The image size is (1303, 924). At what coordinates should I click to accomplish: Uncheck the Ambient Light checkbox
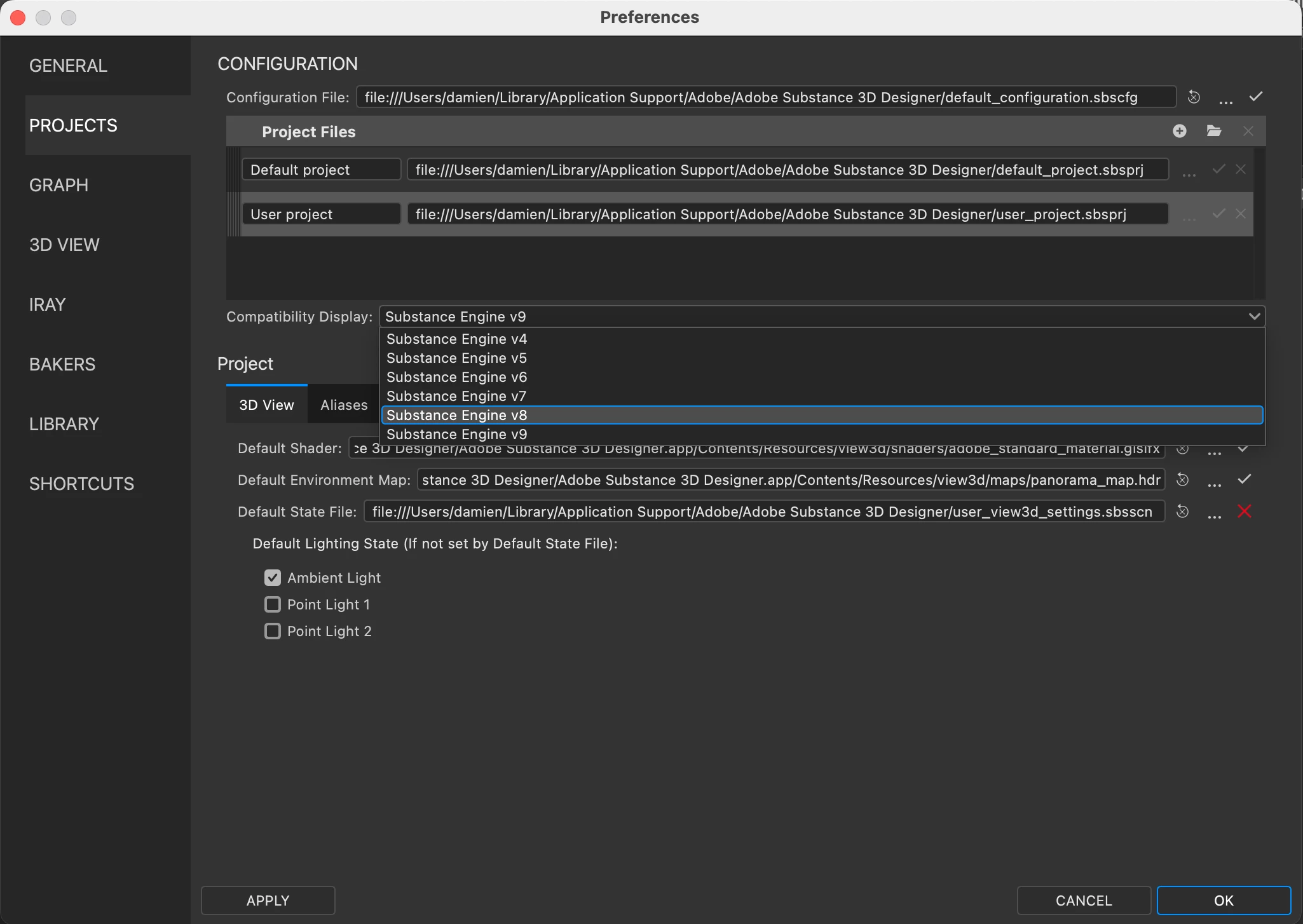pos(273,578)
